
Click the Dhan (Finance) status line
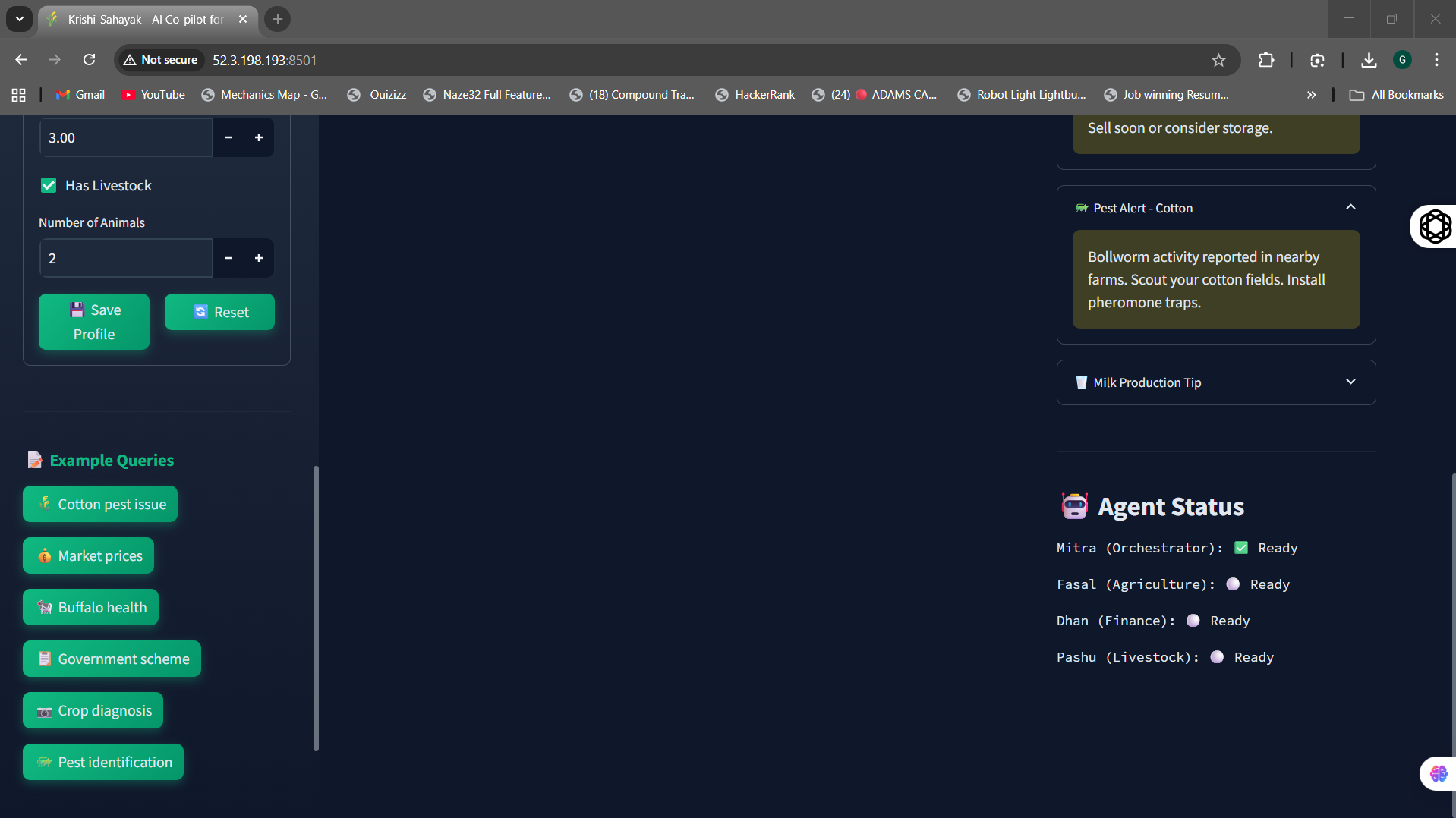click(x=1153, y=621)
